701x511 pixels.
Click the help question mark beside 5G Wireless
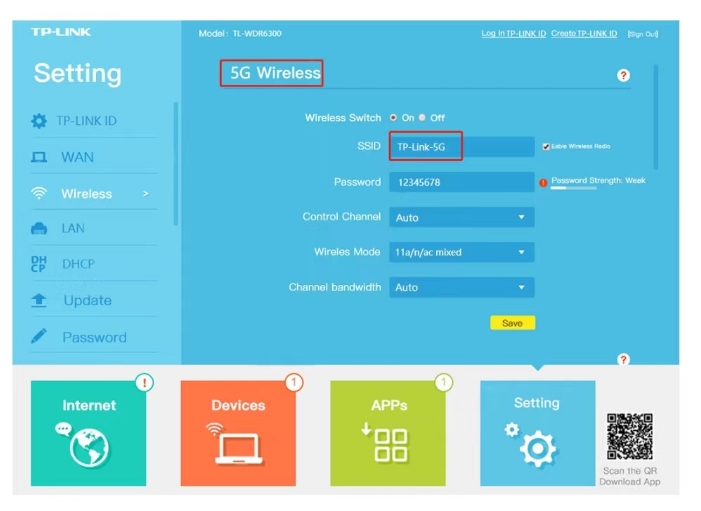tap(623, 75)
